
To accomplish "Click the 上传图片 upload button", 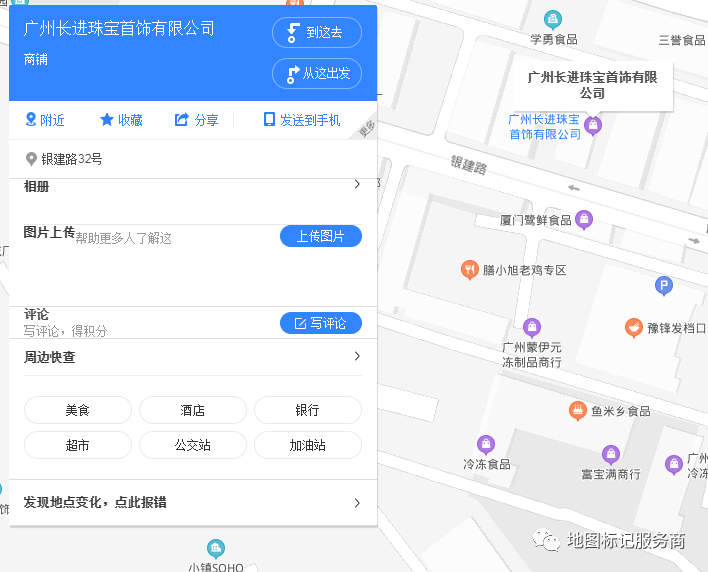I will tap(320, 236).
